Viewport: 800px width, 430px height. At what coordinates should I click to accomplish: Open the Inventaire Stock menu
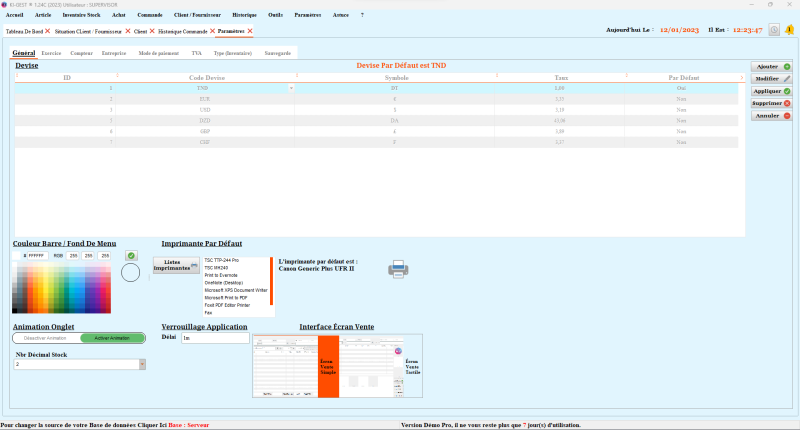coord(82,15)
